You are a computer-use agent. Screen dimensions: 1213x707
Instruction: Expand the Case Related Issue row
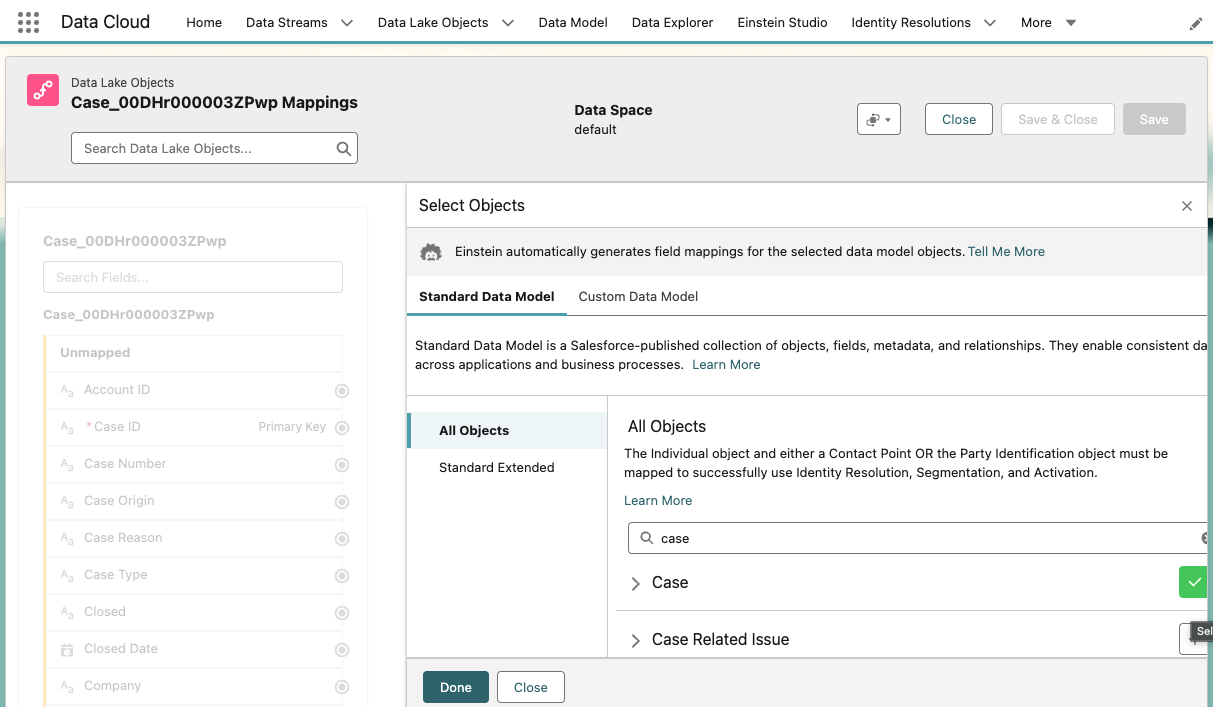click(635, 640)
